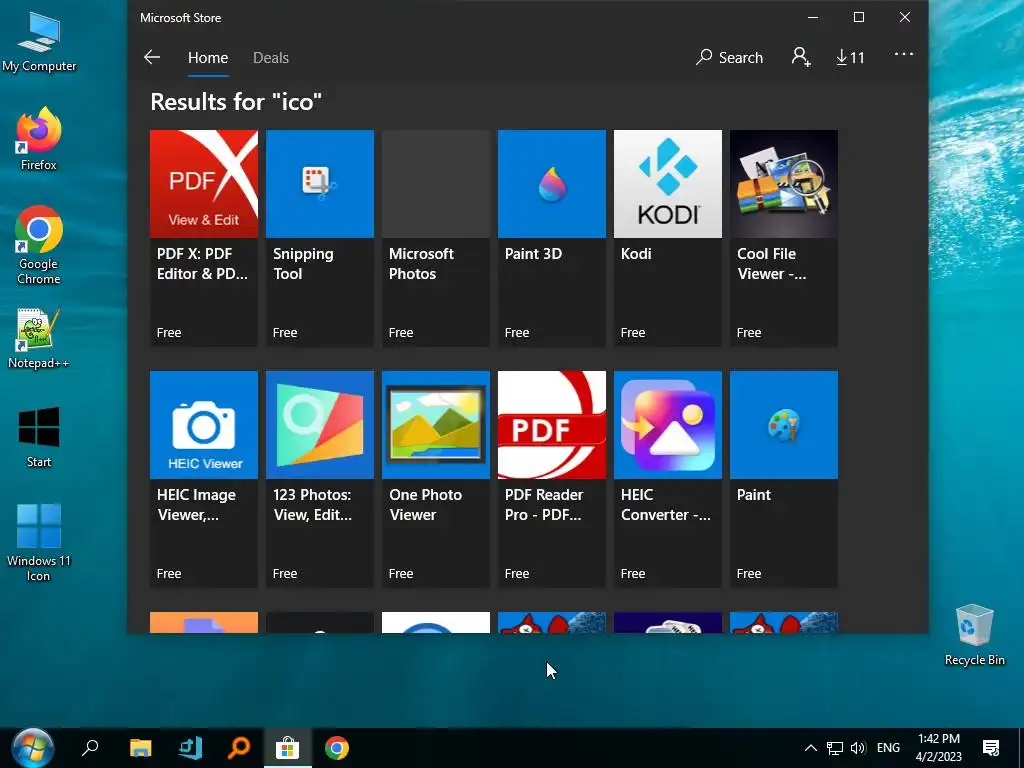This screenshot has width=1024, height=768.
Task: Select the 123 Photos app icon
Action: (320, 424)
